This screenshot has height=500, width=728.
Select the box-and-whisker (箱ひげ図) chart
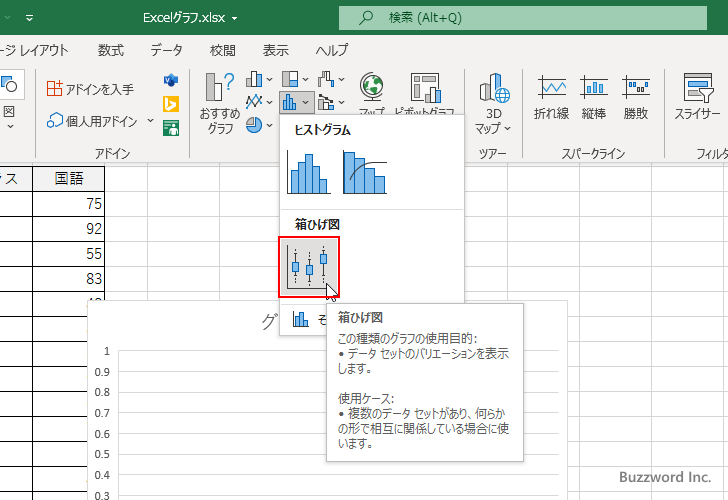[309, 267]
